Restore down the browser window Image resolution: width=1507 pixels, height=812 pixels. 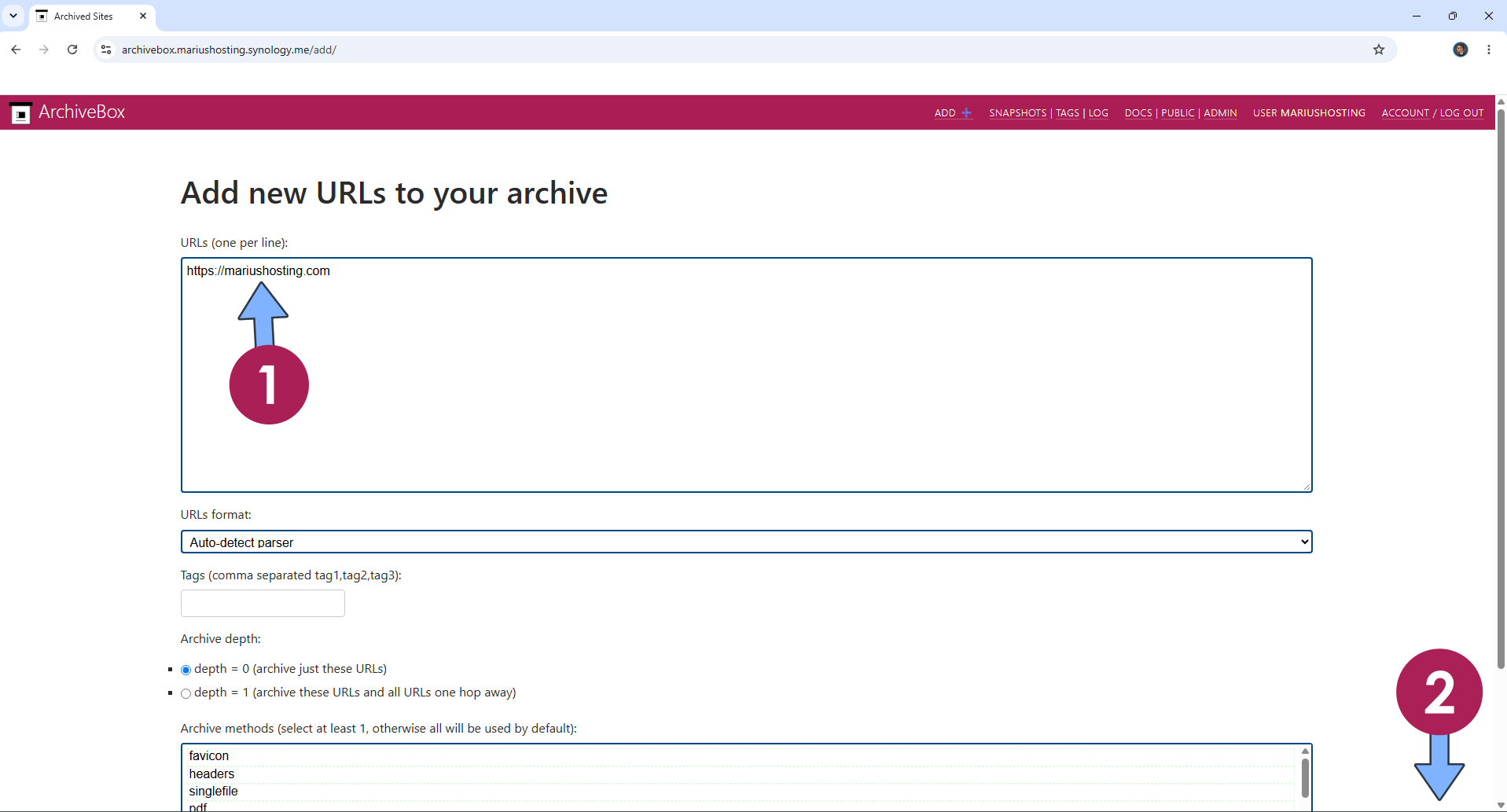(x=1453, y=16)
